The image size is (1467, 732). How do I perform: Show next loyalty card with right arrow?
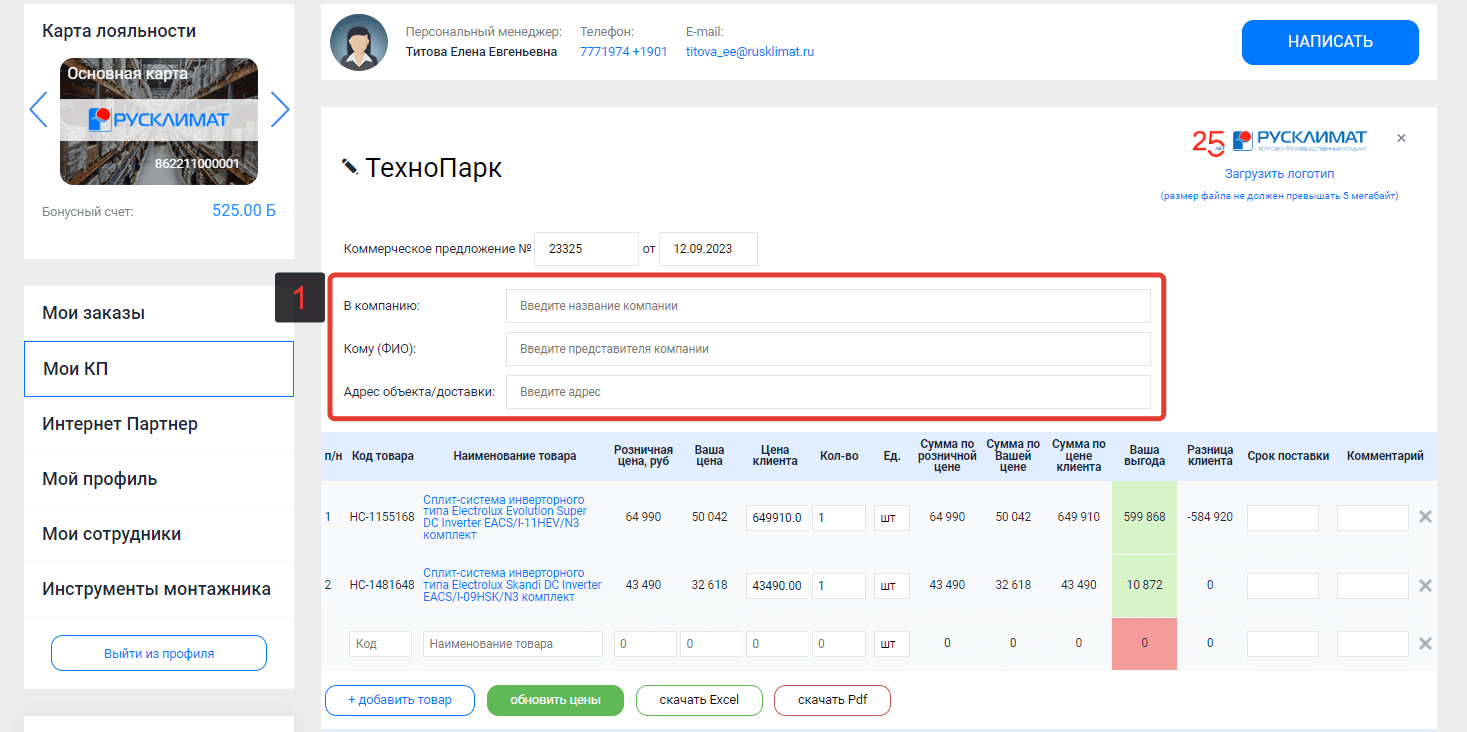280,110
